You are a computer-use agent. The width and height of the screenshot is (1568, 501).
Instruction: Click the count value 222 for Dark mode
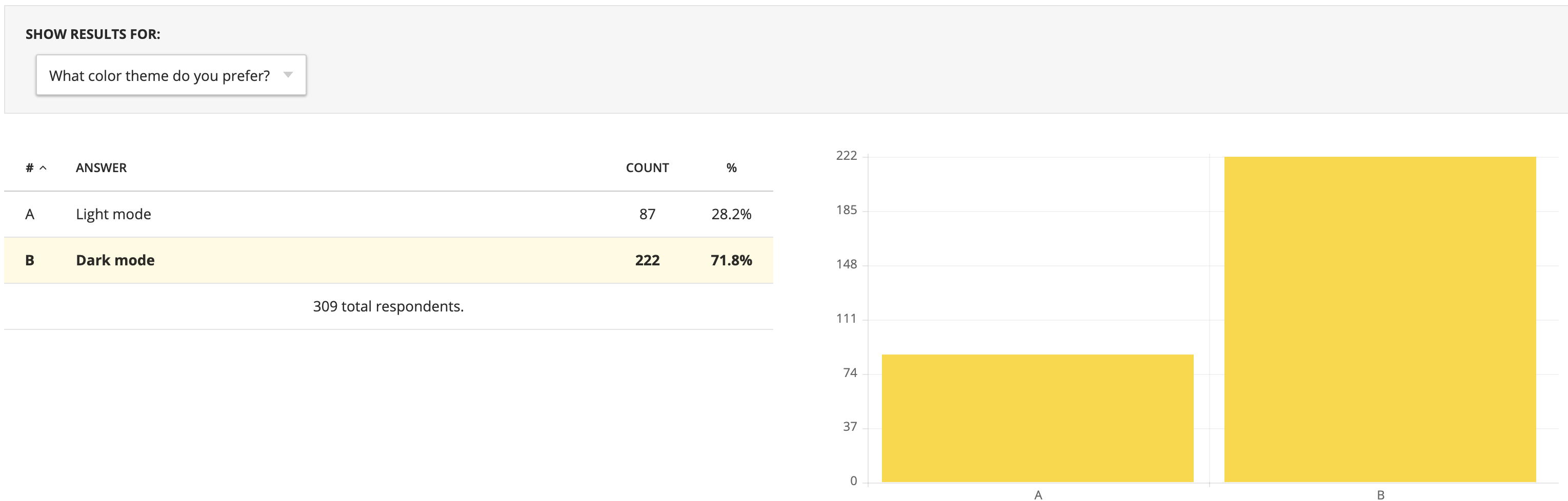click(647, 260)
